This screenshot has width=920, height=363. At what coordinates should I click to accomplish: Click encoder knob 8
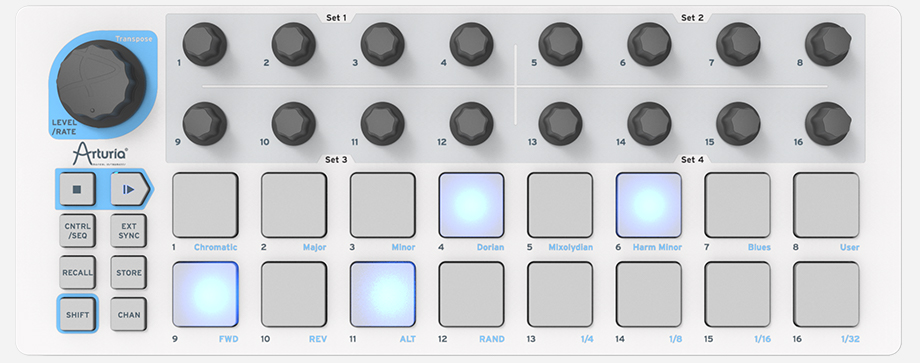828,45
